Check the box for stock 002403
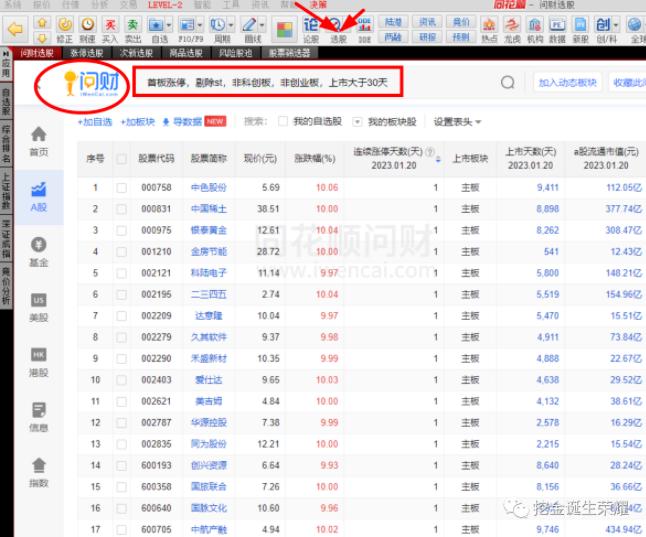The image size is (646, 537). click(122, 380)
